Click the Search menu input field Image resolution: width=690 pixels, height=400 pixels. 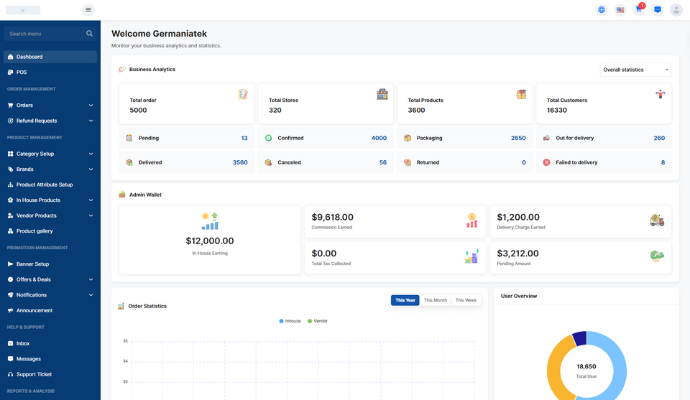point(45,33)
